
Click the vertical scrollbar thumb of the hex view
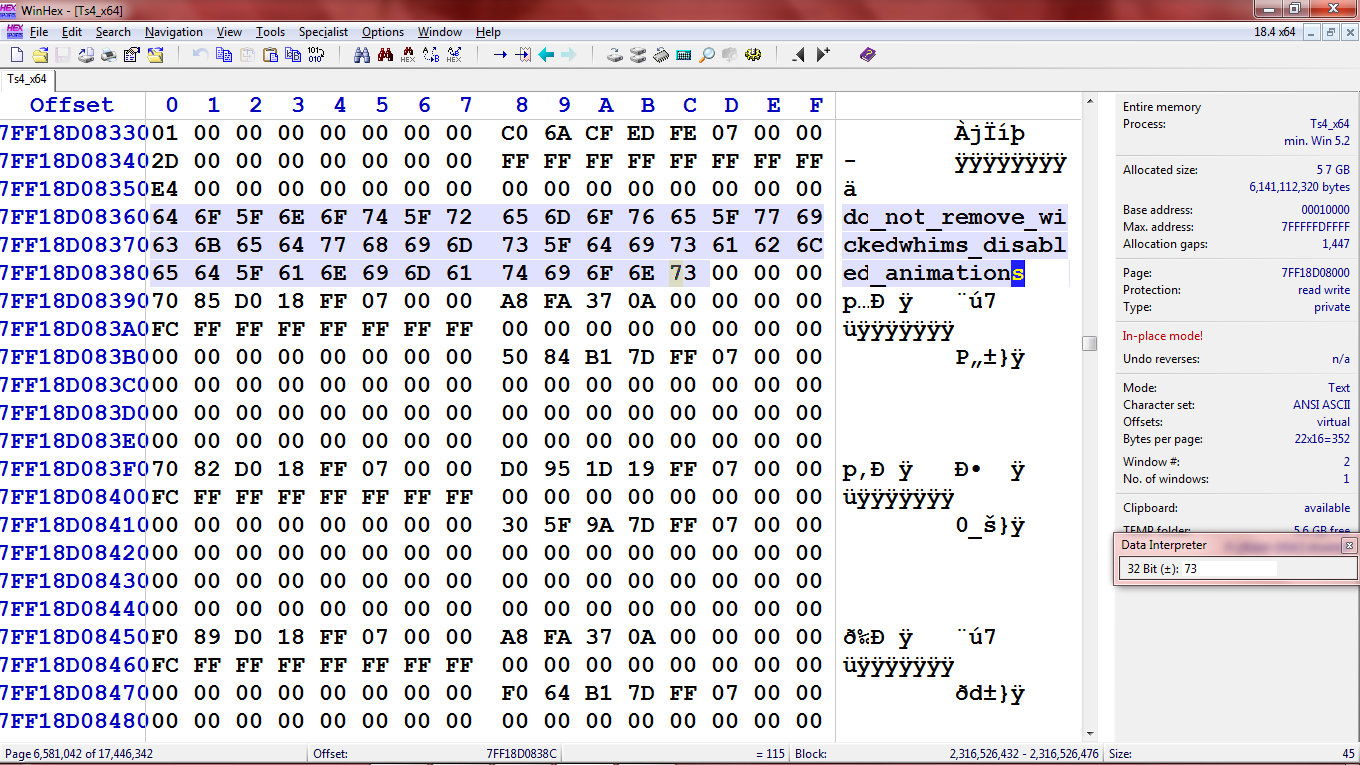coord(1090,343)
